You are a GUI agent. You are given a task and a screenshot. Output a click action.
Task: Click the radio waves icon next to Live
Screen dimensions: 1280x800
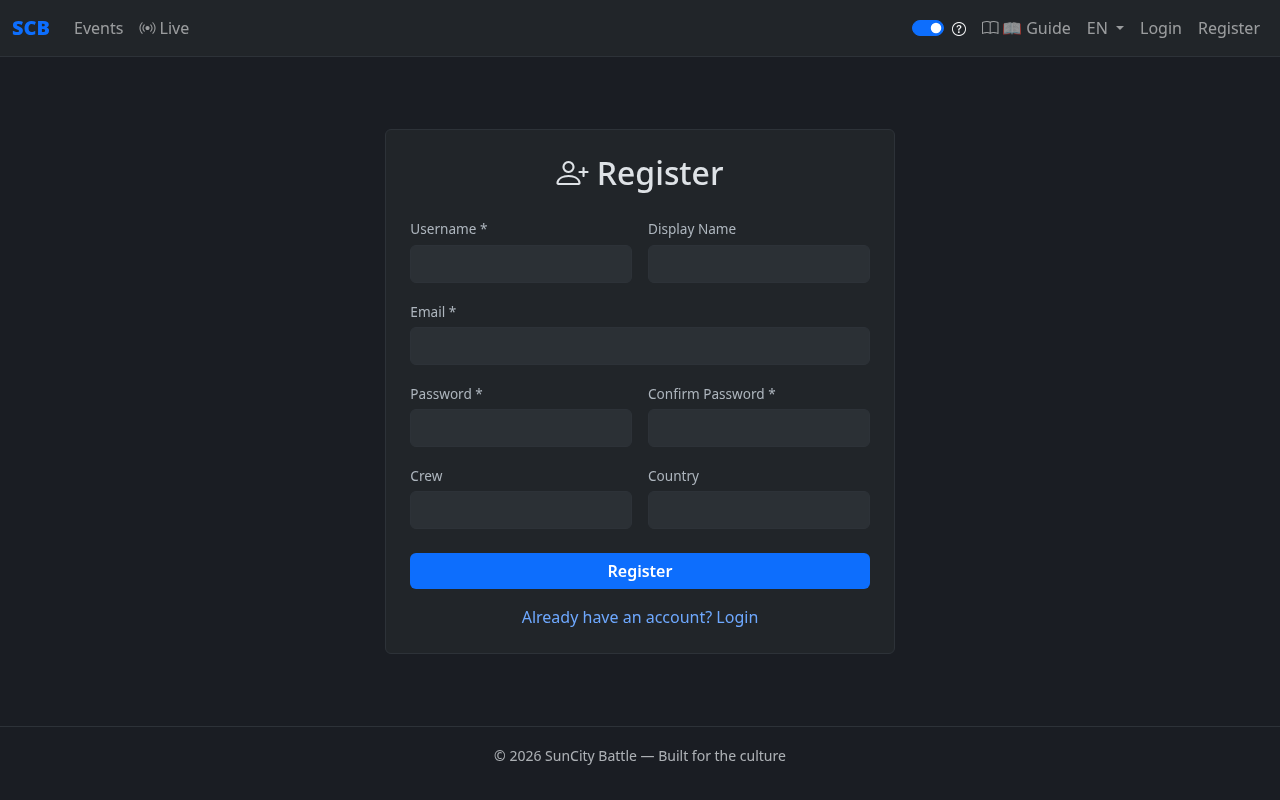[146, 28]
